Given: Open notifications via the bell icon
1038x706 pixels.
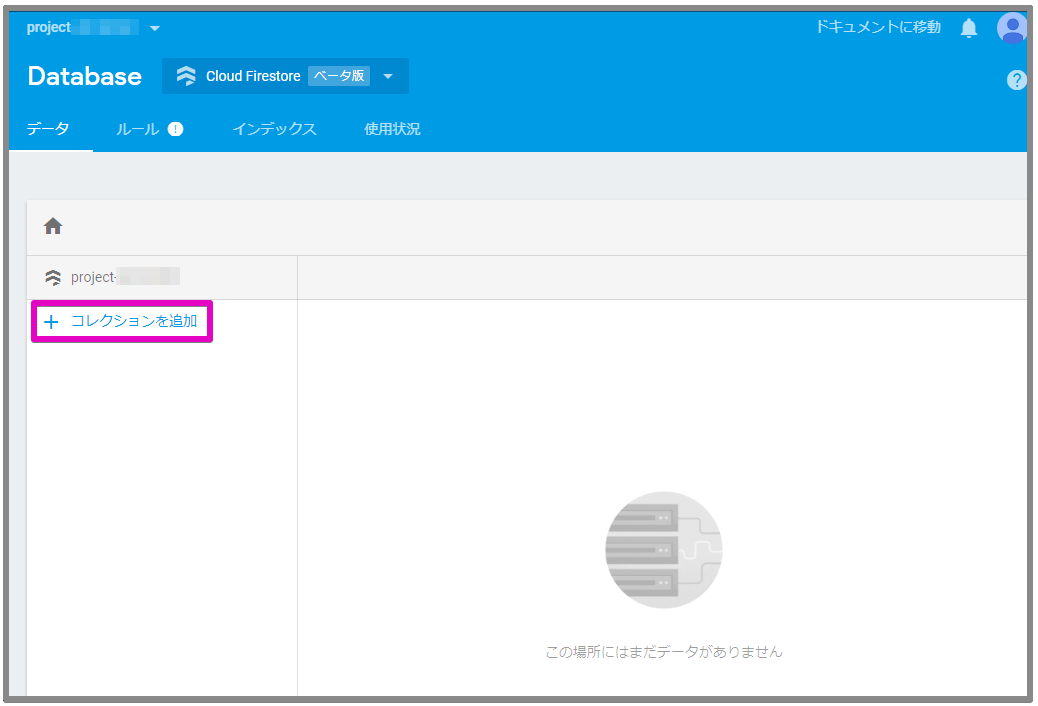Looking at the screenshot, I should coord(967,27).
